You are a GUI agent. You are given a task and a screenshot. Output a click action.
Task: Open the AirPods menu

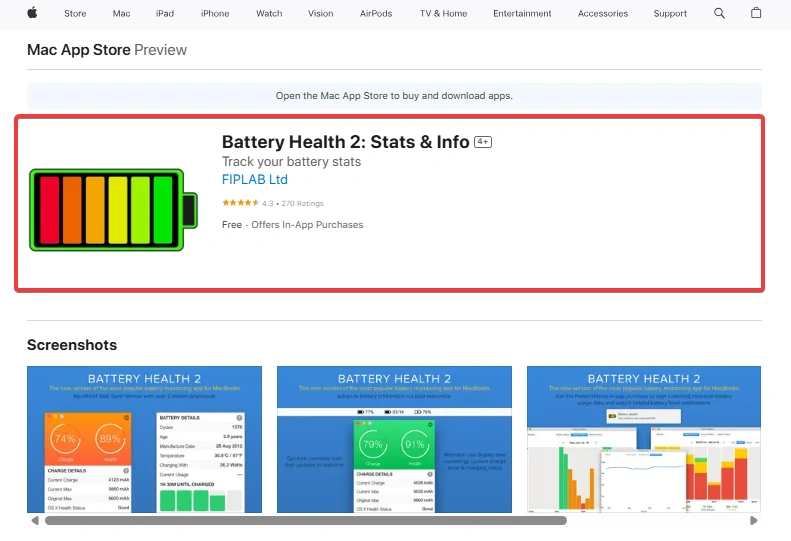click(376, 14)
